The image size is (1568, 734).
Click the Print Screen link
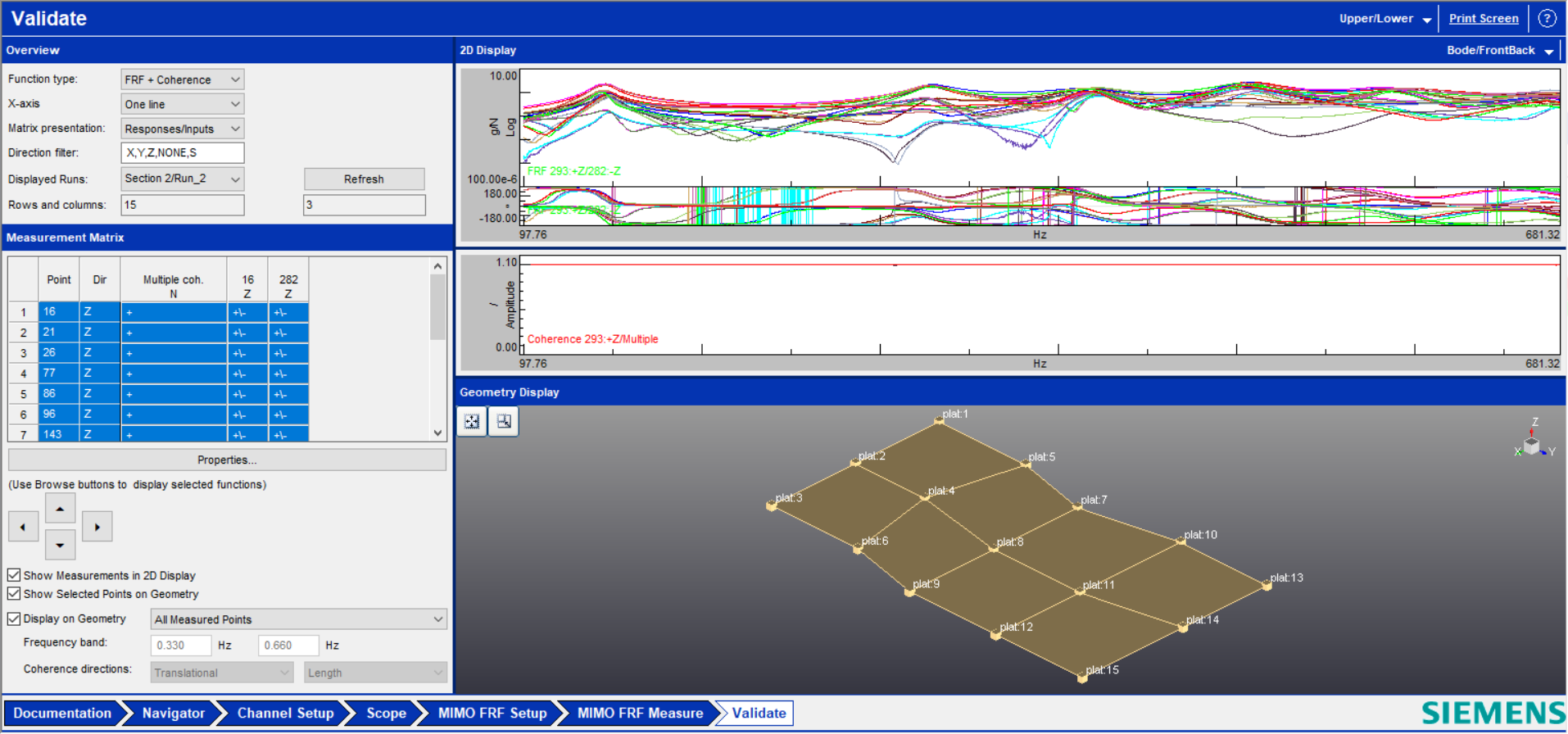[1484, 18]
